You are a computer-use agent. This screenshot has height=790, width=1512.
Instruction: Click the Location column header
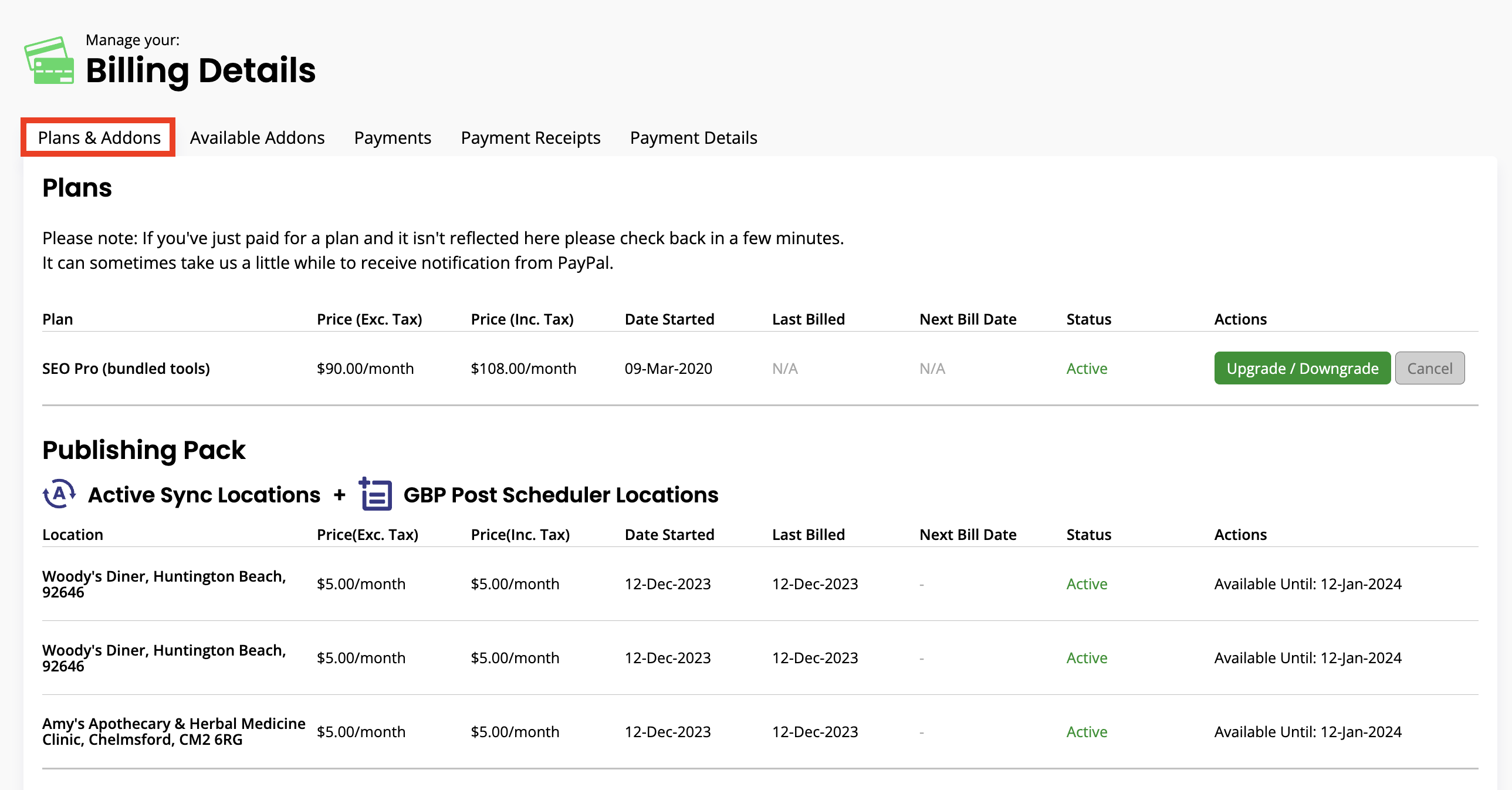pyautogui.click(x=73, y=535)
